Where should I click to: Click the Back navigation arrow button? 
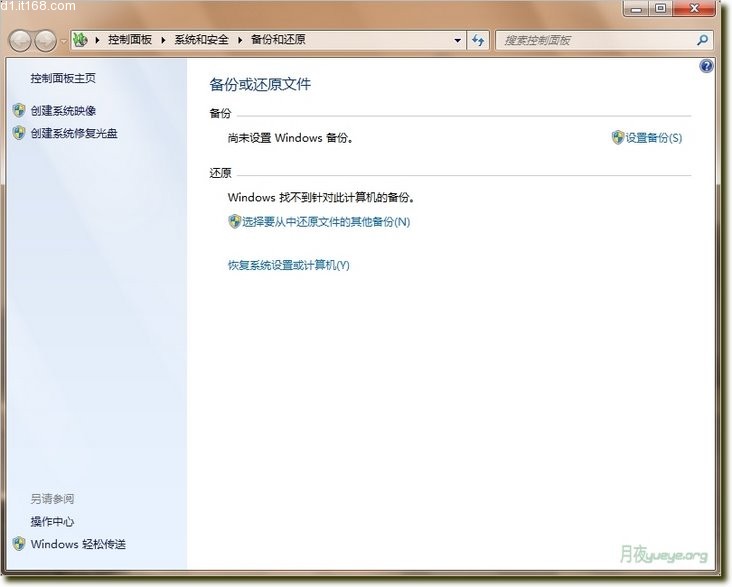(20, 41)
